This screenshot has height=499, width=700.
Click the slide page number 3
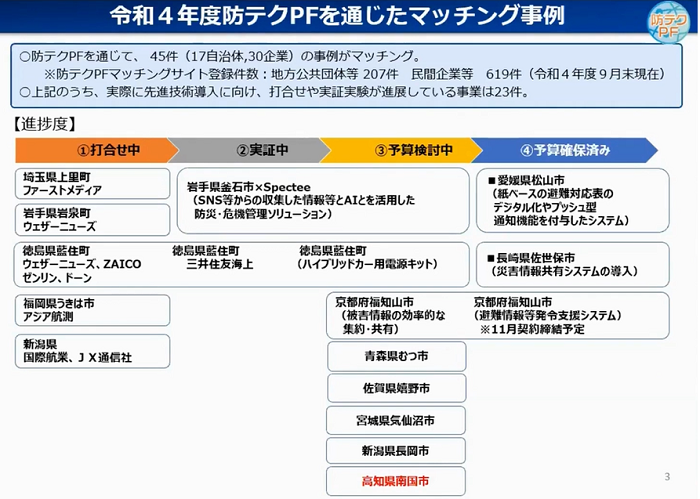(667, 477)
